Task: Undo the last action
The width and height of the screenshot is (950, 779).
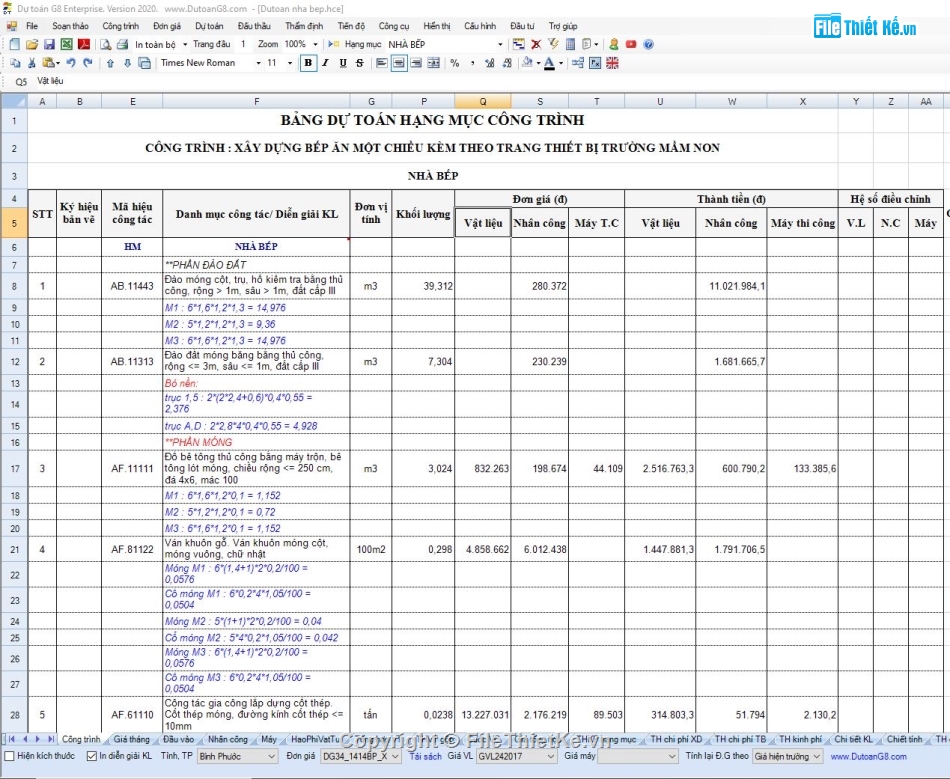Action: pyautogui.click(x=71, y=63)
